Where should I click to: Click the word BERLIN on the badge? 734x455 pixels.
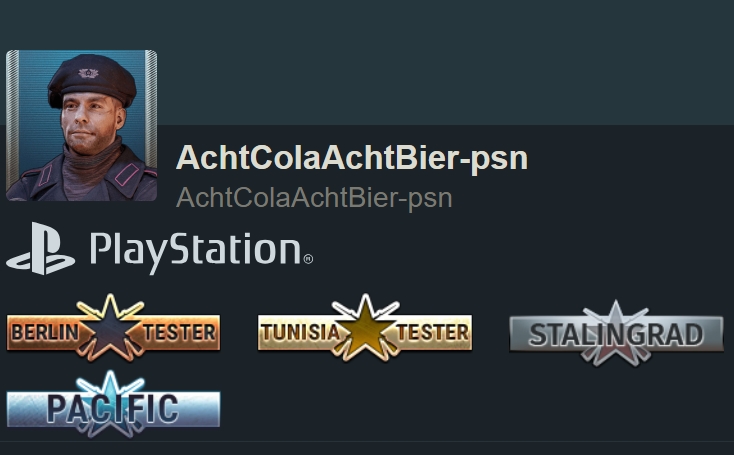pos(45,332)
